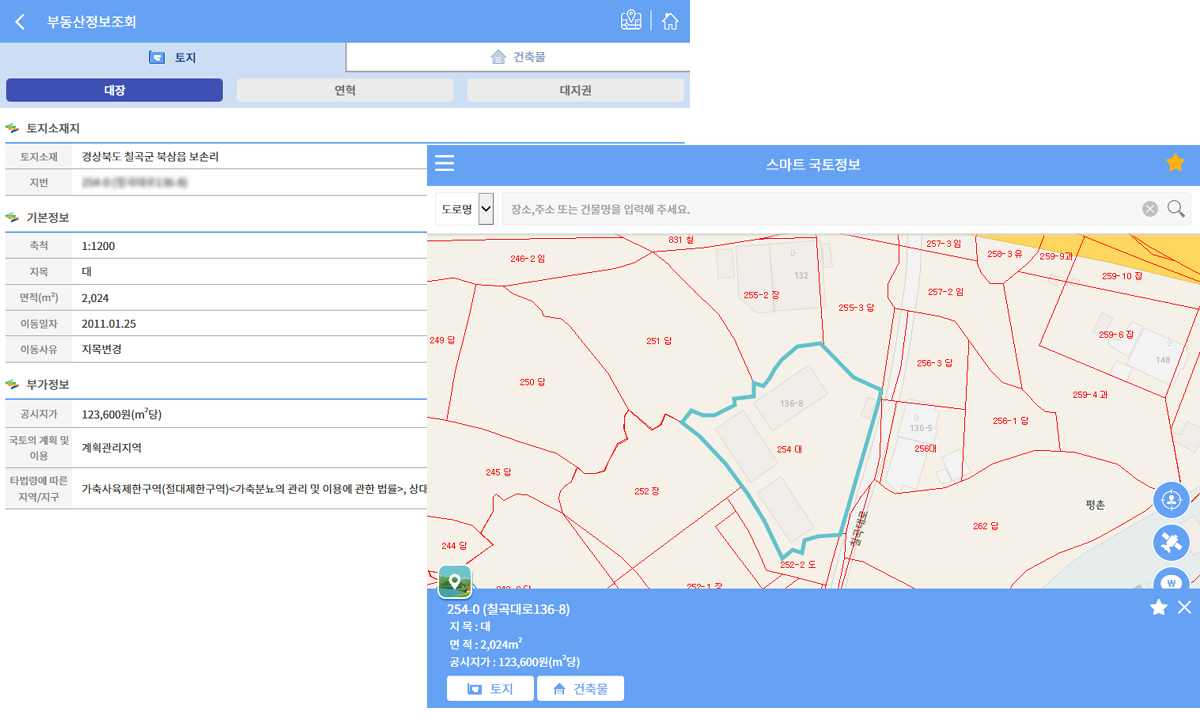Image resolution: width=1200 pixels, height=713 pixels.
Task: Open the hamburger menu in 스마트 국토정보
Action: tap(445, 164)
